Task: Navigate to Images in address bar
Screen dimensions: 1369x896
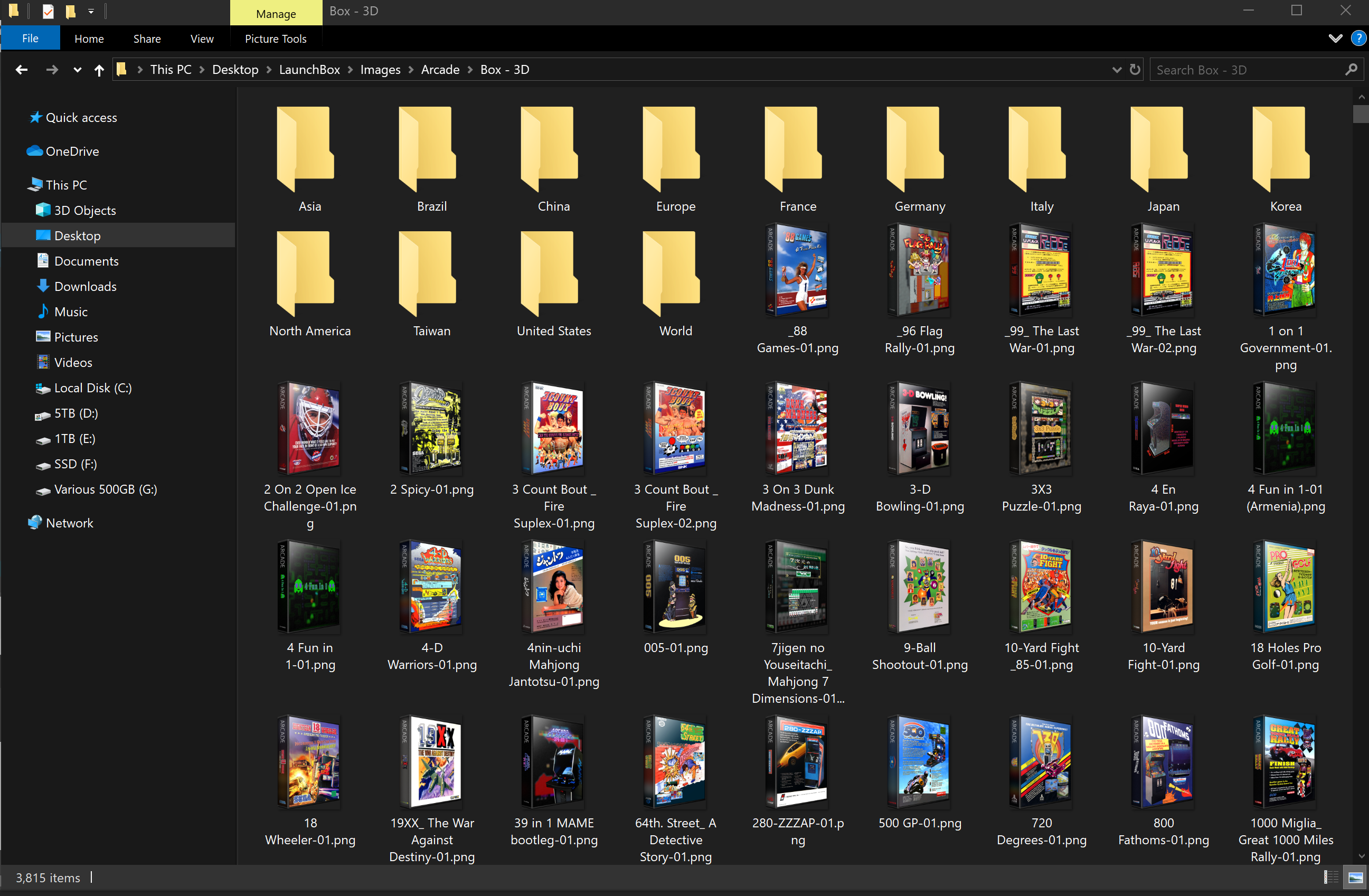Action: [380, 70]
